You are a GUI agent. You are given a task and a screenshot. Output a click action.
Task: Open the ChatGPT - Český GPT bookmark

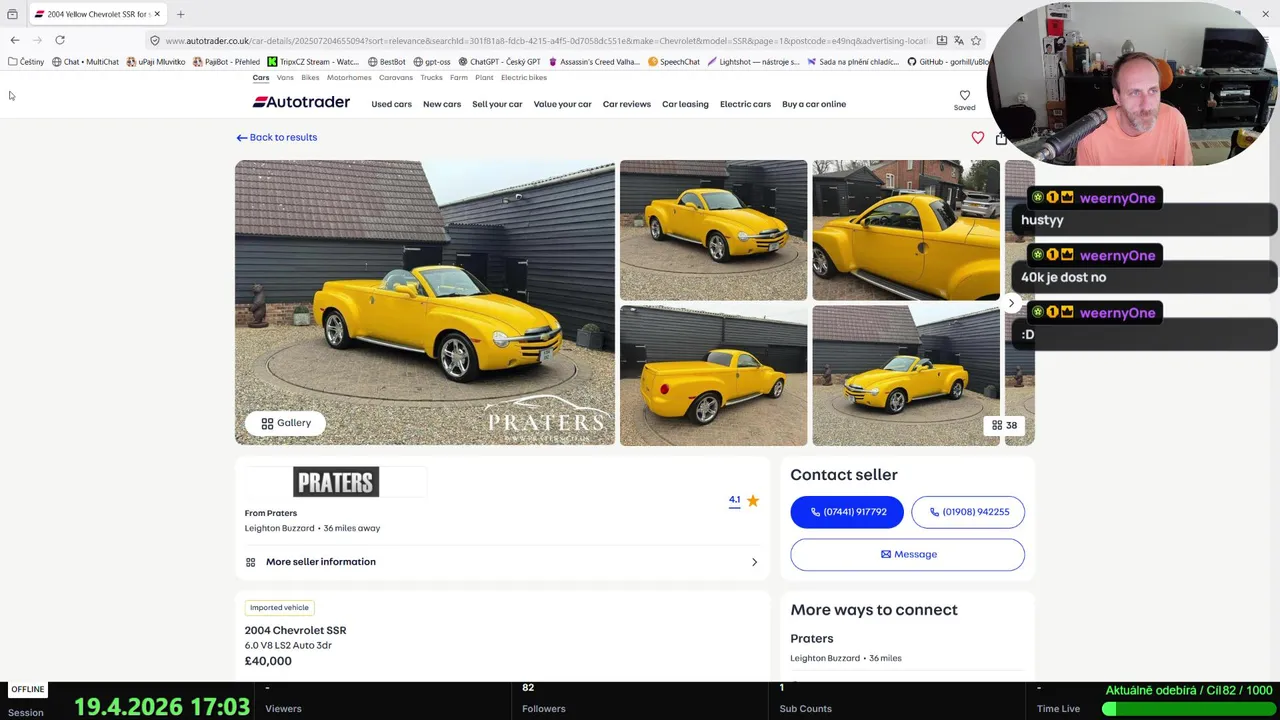tap(499, 62)
